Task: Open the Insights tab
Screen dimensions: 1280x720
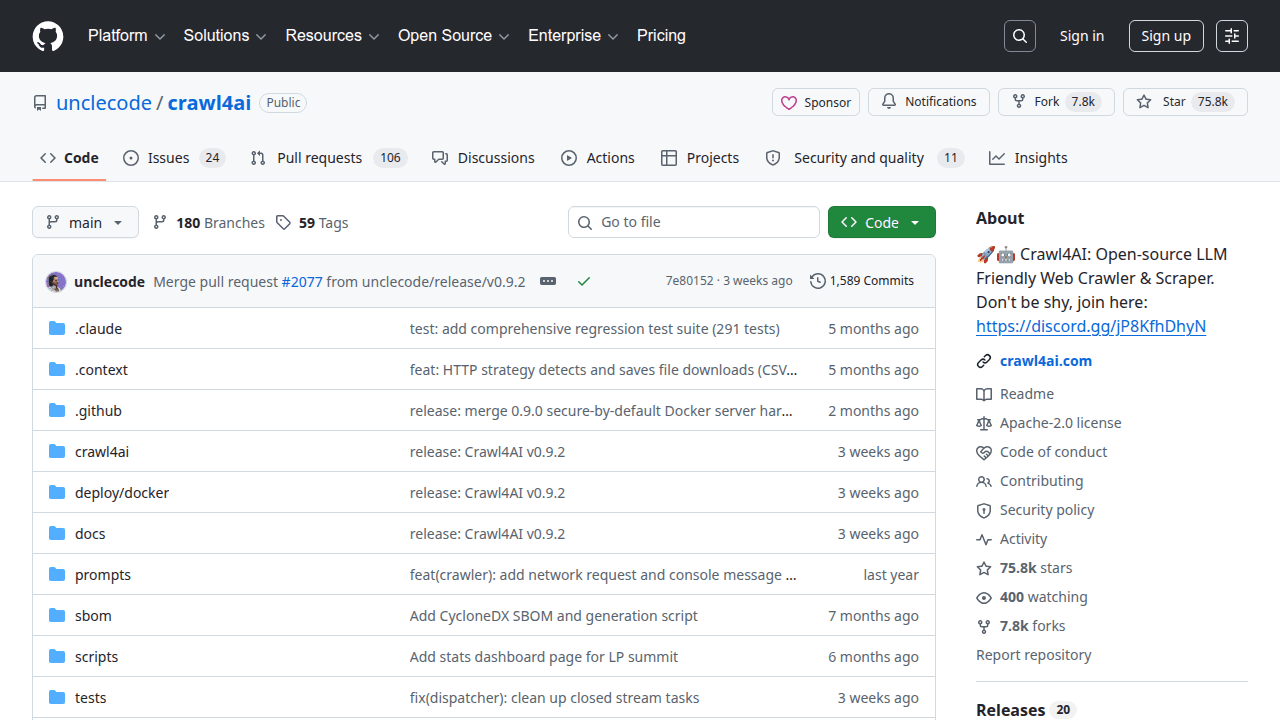Action: [1028, 158]
